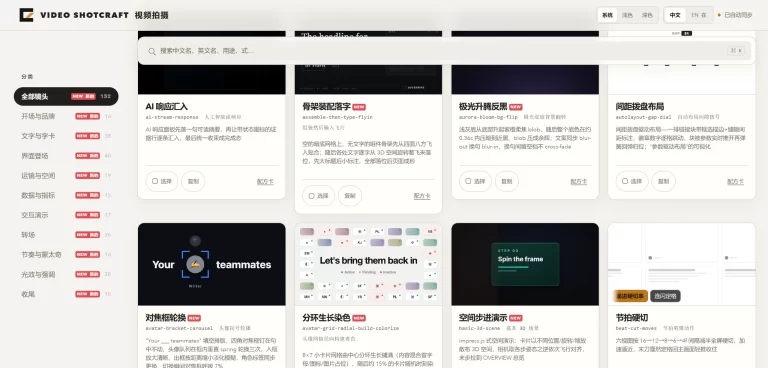Click 复制 on 极光升腾反黑 card
The image size is (768, 368).
[506, 181]
